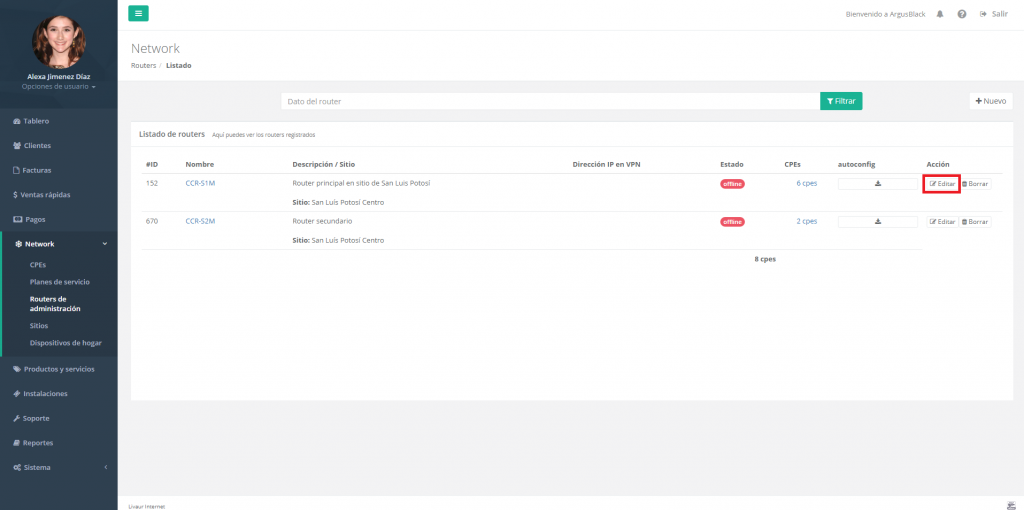
Task: Click the Dirección IP en VPN column header
Action: pos(606,165)
